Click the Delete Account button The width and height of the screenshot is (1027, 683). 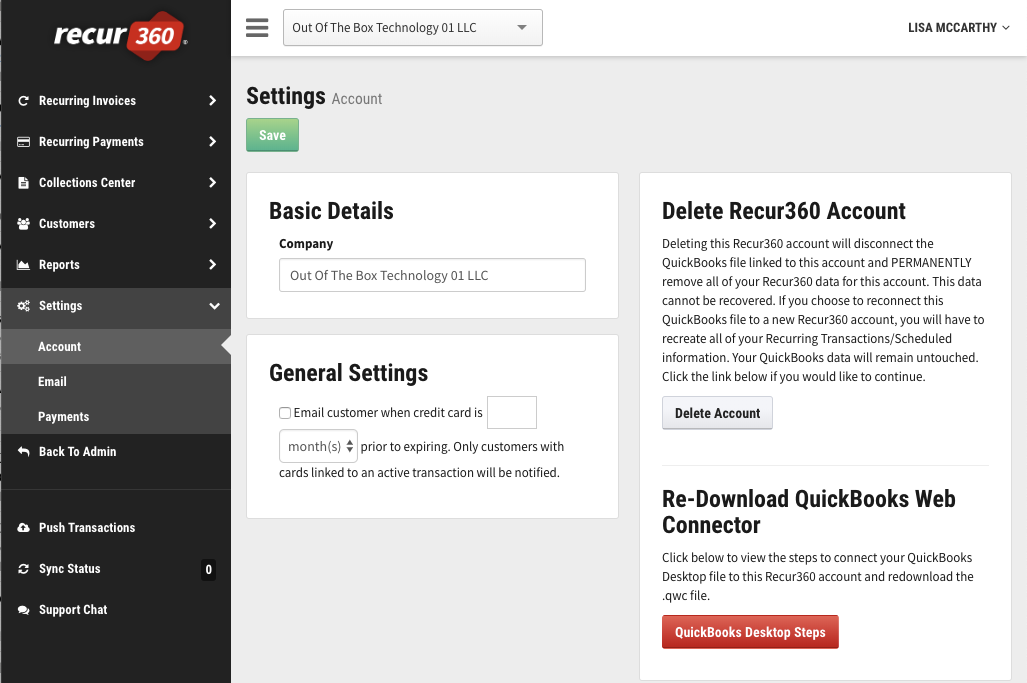click(x=717, y=413)
